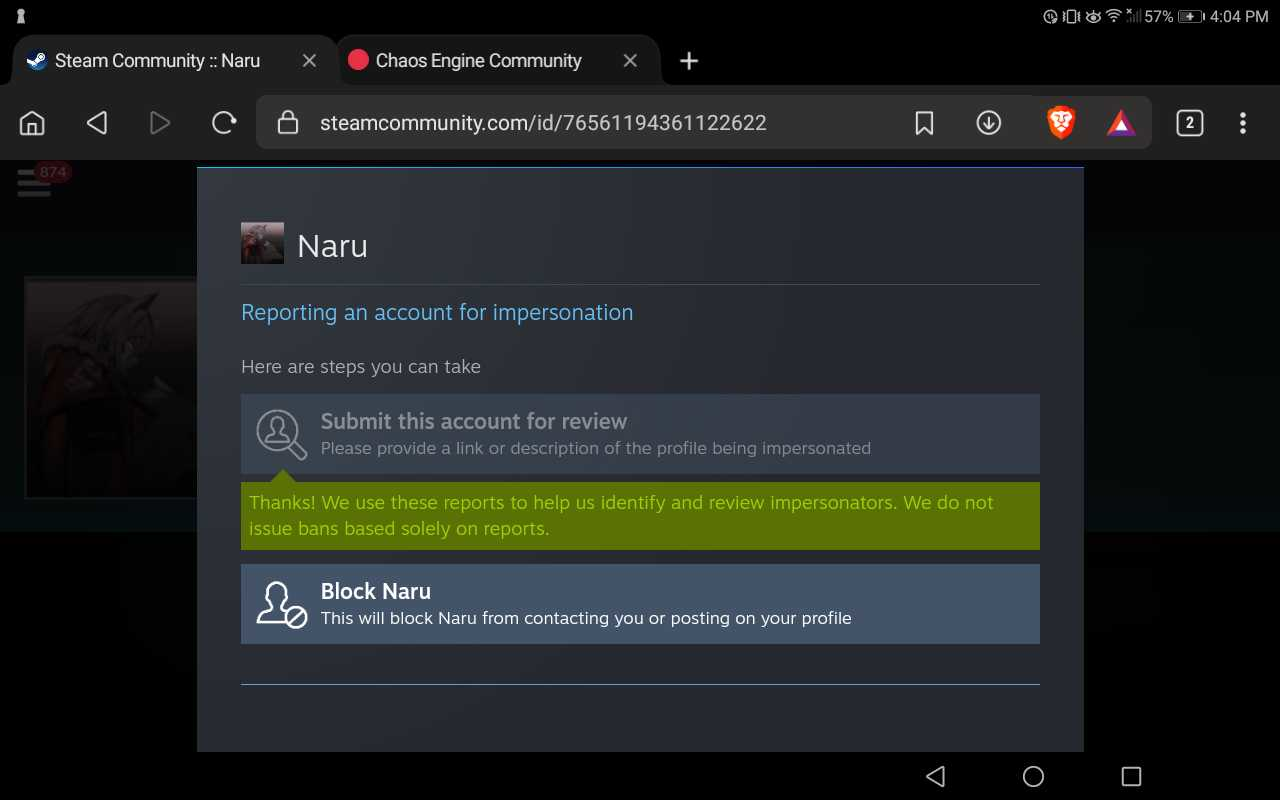This screenshot has height=800, width=1280.
Task: Tap the Android back navigation triangle
Action: pos(935,776)
